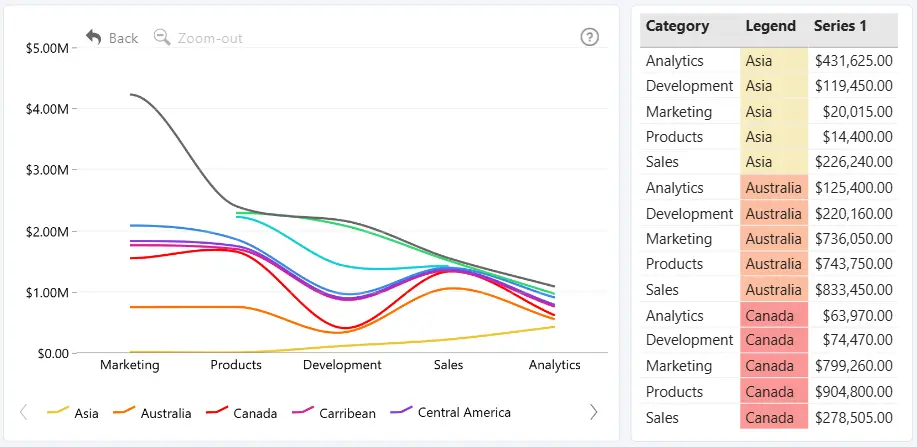Click Asia legend cell in Analytics row
This screenshot has width=917, height=447.
click(x=774, y=61)
